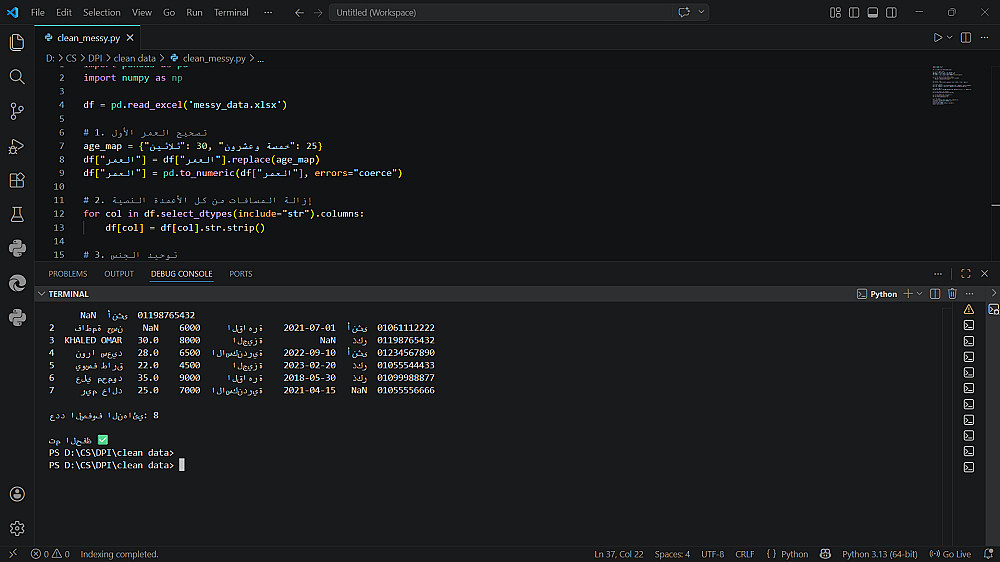Toggle the bottom panel layout button
The width and height of the screenshot is (1000, 562).
[x=873, y=12]
